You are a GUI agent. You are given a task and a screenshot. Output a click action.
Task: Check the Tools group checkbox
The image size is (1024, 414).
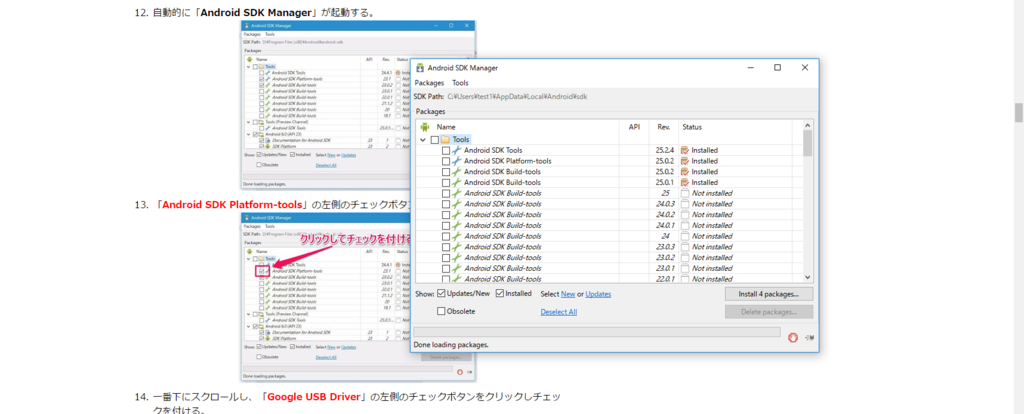point(435,140)
